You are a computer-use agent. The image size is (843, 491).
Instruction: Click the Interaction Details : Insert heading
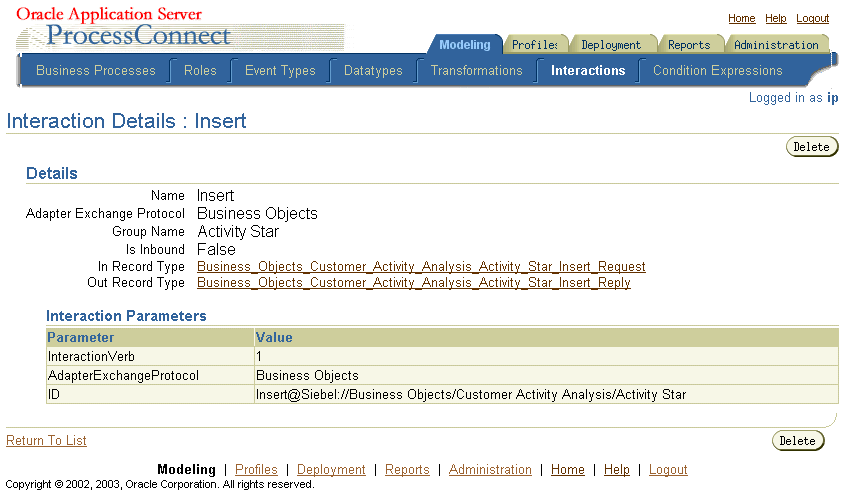pos(126,121)
